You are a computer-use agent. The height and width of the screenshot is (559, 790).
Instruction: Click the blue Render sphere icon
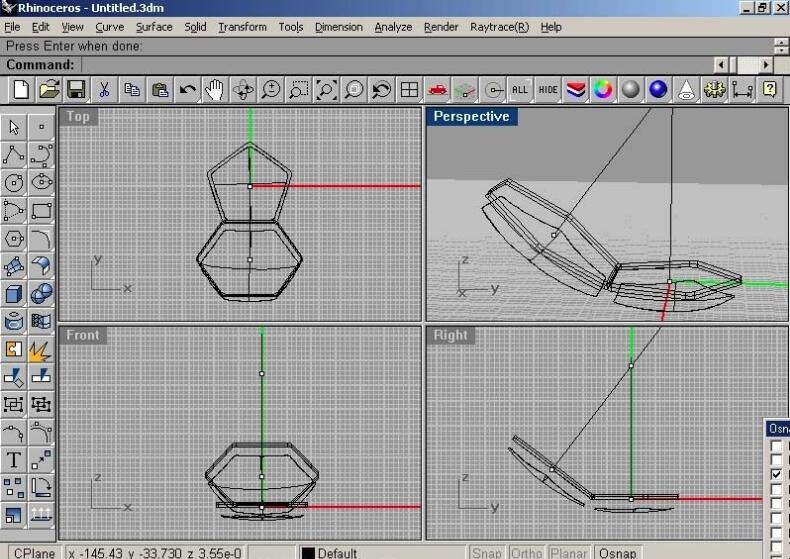pos(658,90)
